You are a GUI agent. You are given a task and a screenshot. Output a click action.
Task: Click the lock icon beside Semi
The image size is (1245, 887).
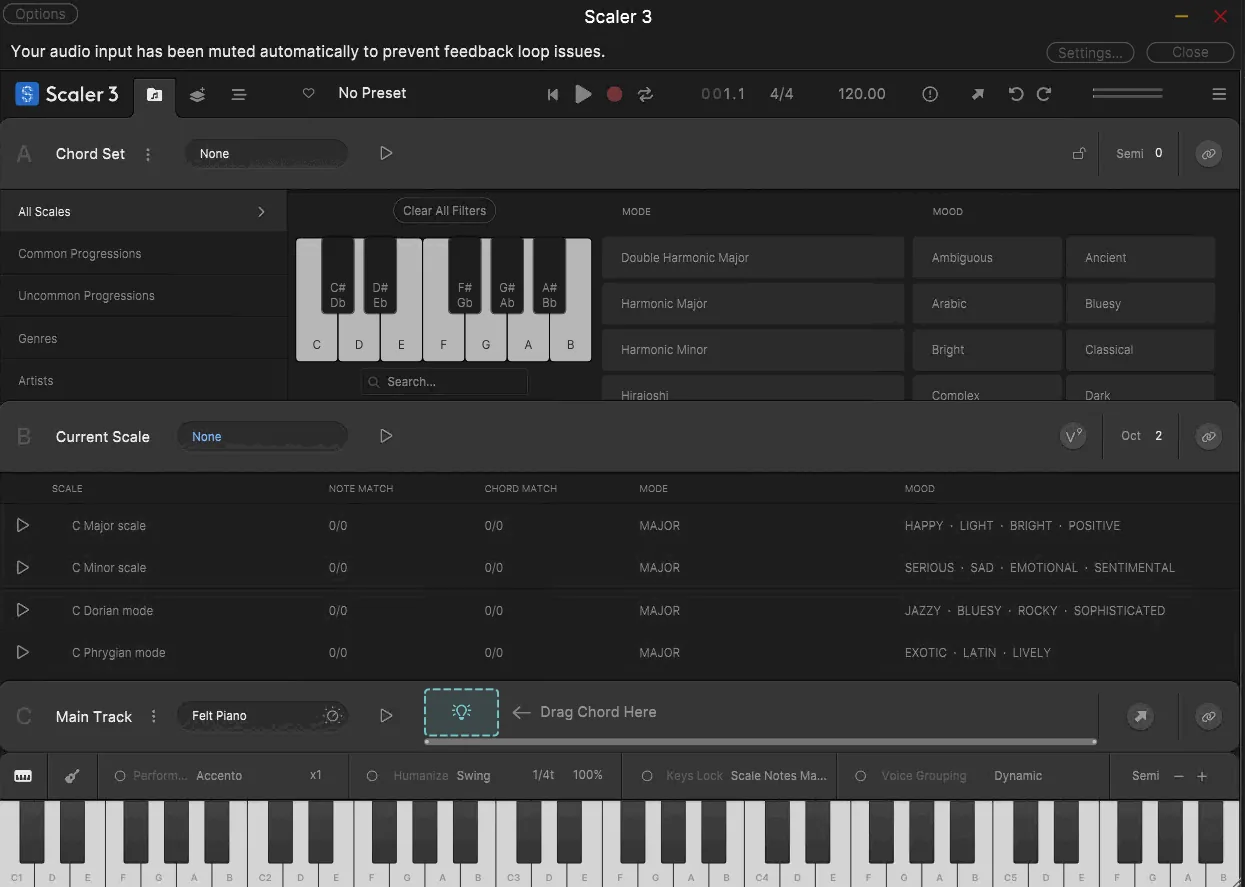click(x=1079, y=154)
